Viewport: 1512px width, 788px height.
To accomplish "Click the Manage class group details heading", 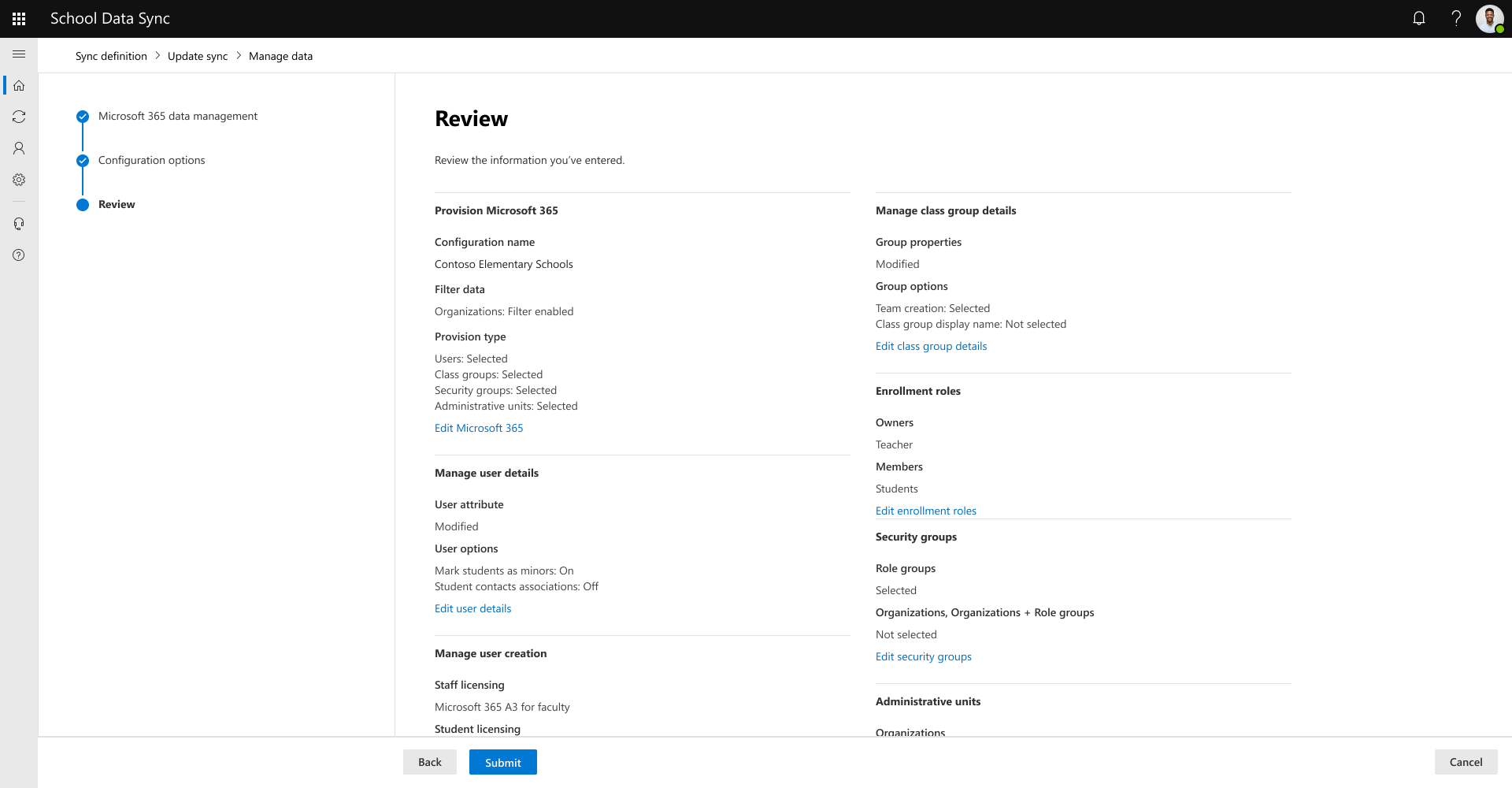I will point(946,210).
